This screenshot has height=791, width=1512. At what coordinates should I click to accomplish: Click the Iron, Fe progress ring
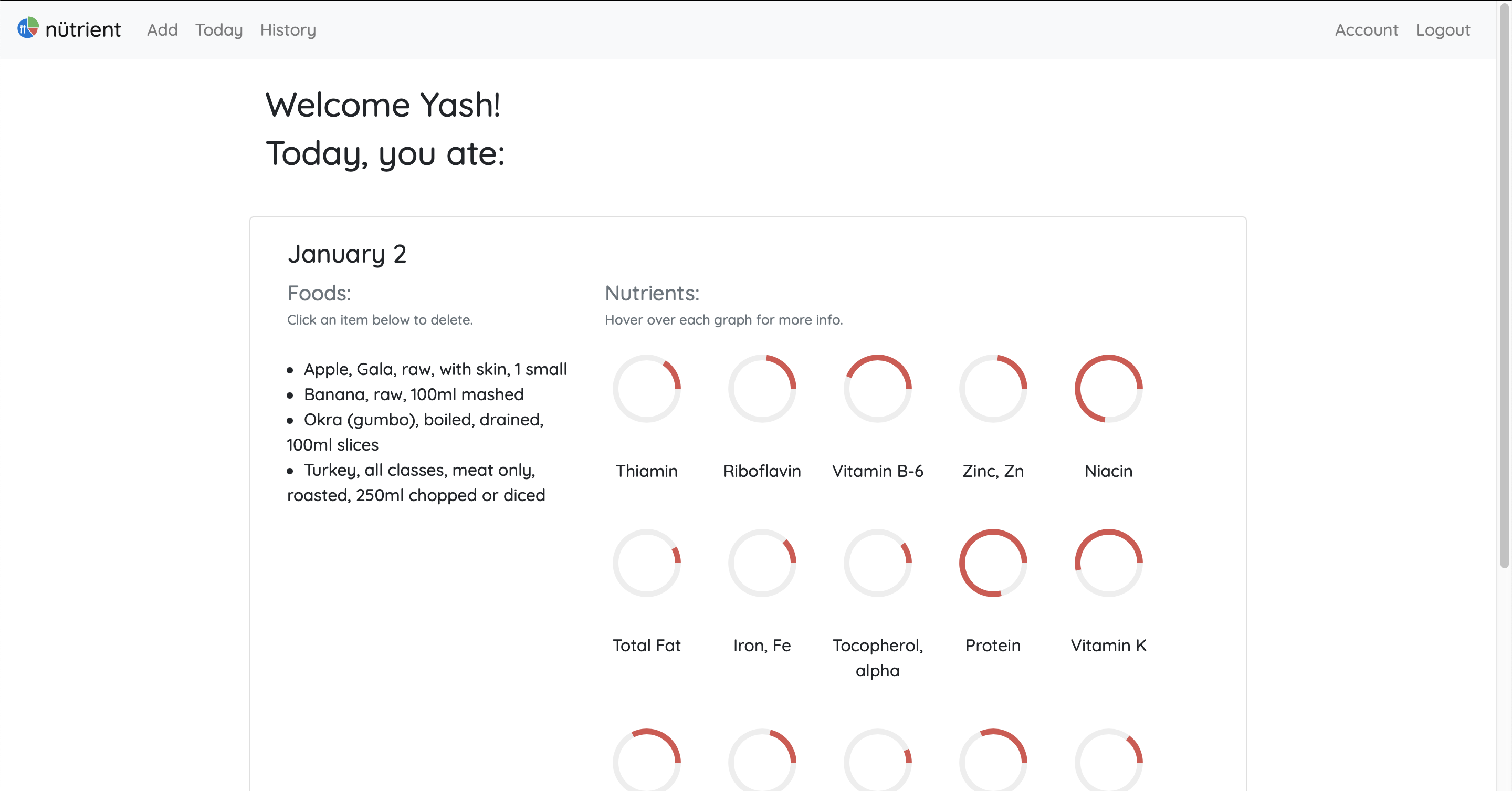[x=762, y=563]
